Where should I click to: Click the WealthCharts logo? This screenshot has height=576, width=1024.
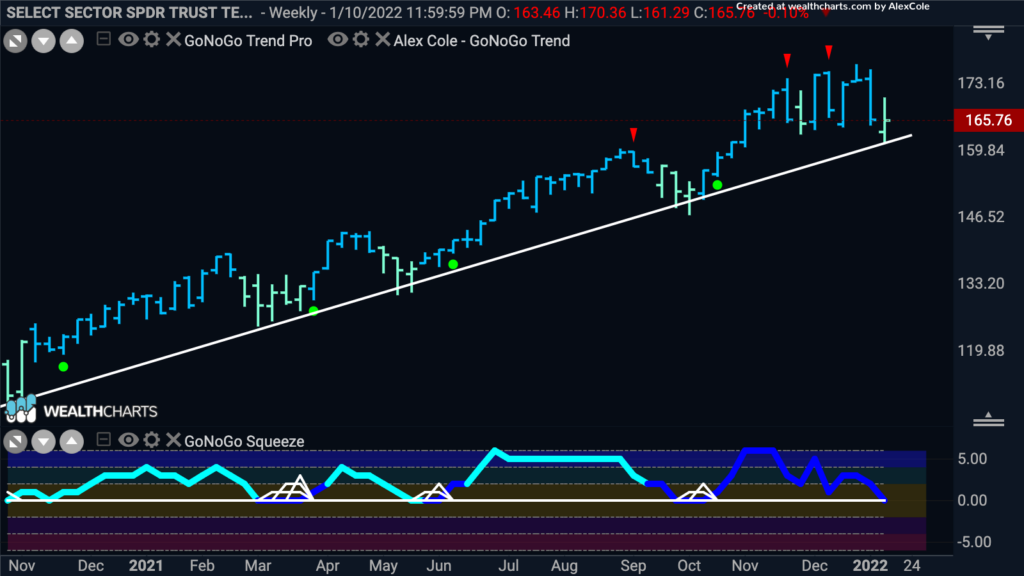[x=81, y=410]
